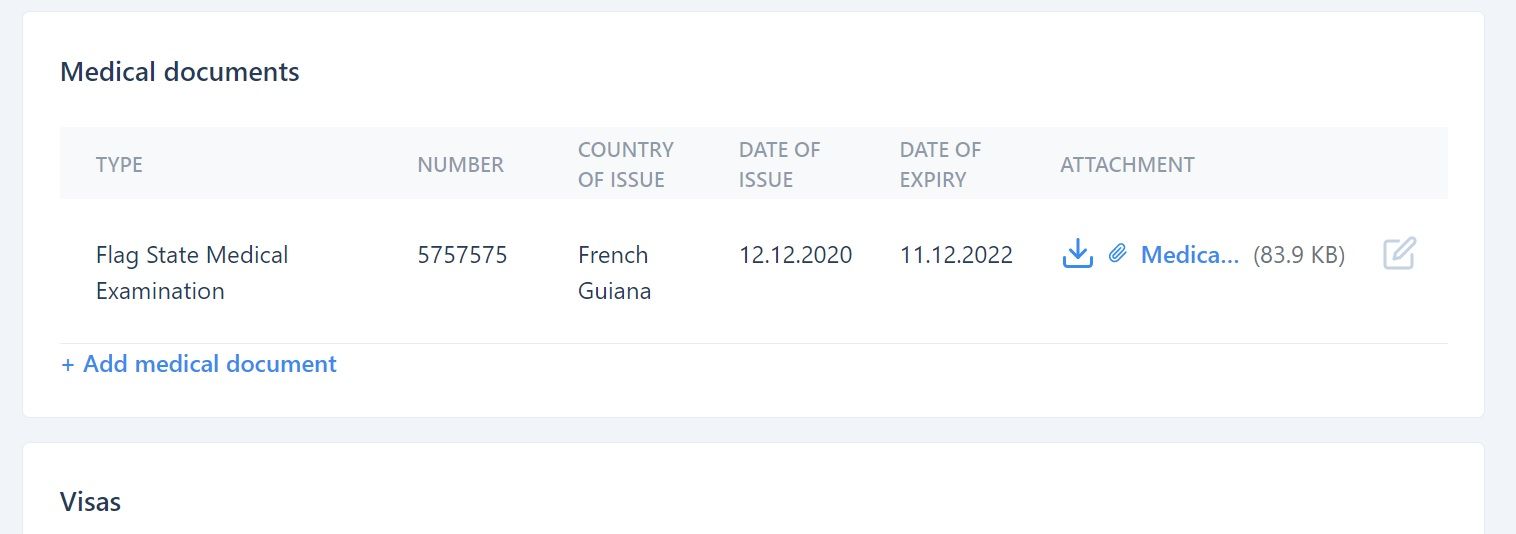Select the expiry date 11.12.2022

pos(956,255)
